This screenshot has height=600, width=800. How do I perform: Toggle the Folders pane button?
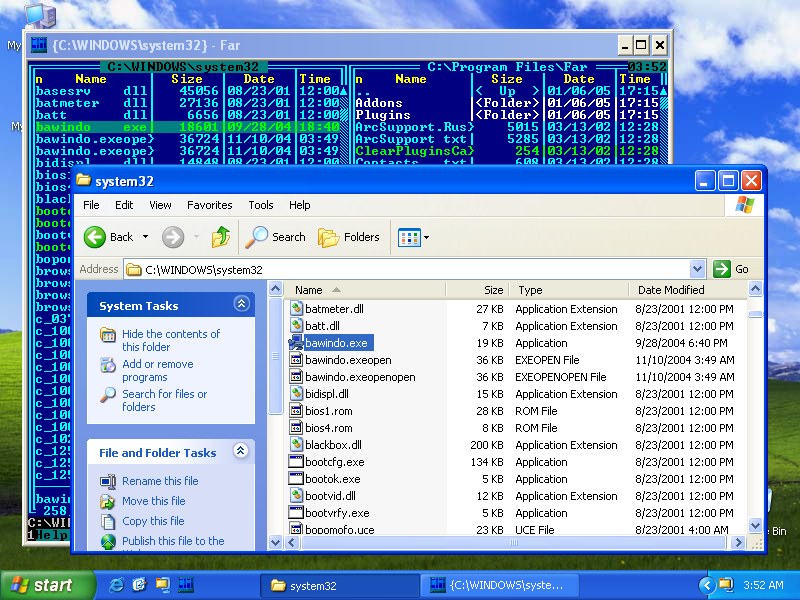(x=348, y=237)
